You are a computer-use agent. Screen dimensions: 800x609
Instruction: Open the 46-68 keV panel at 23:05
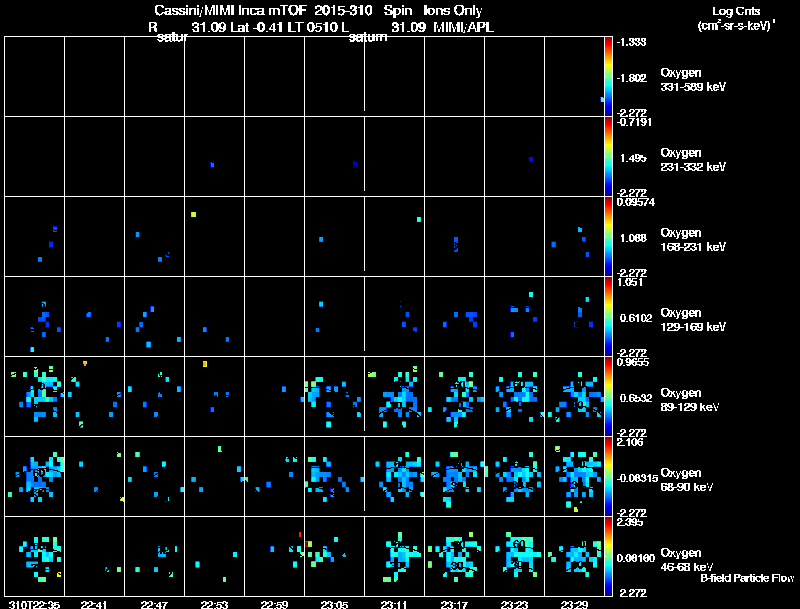[x=334, y=556]
